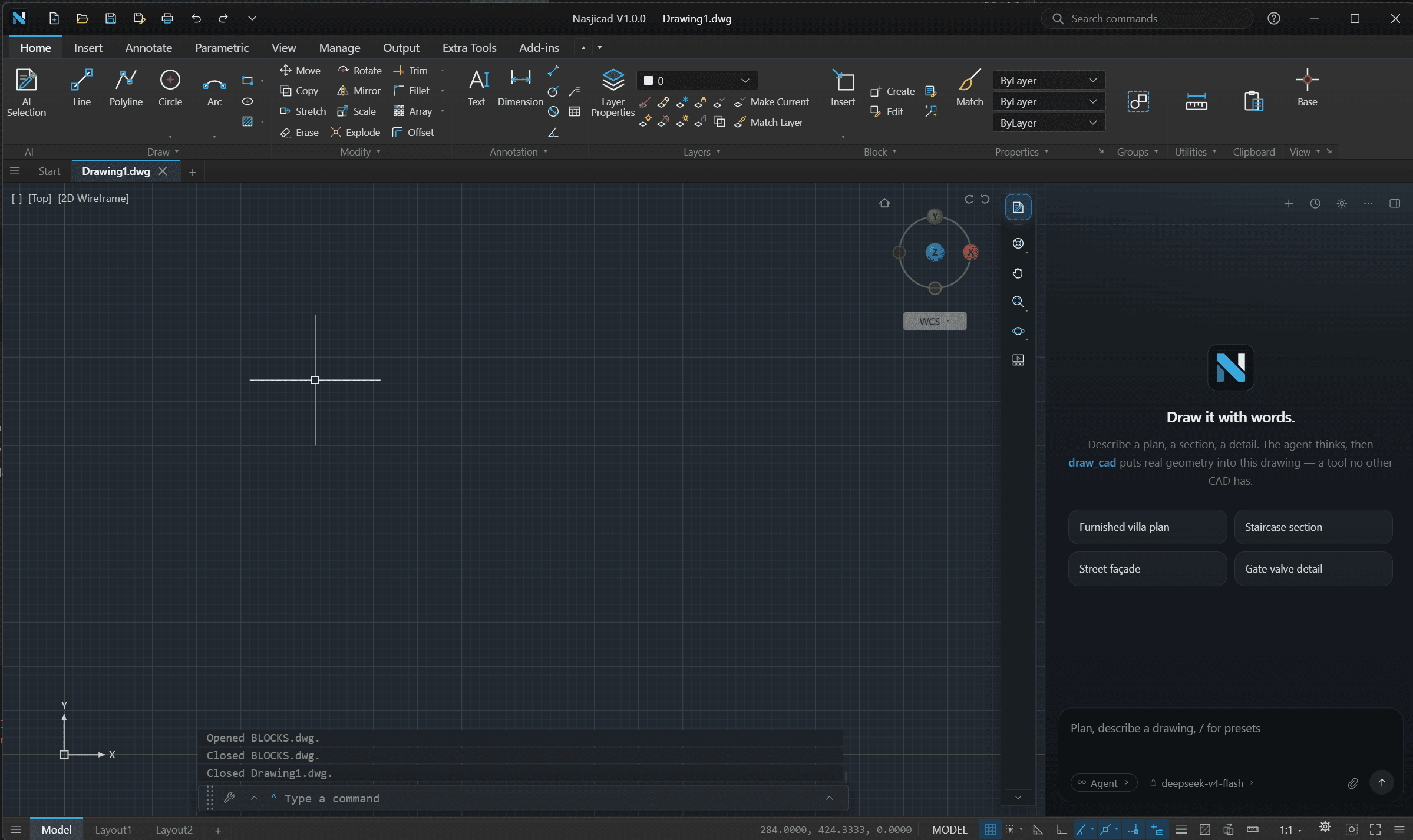This screenshot has height=840, width=1413.
Task: Toggle polar tracking in status bar
Action: point(1081,829)
